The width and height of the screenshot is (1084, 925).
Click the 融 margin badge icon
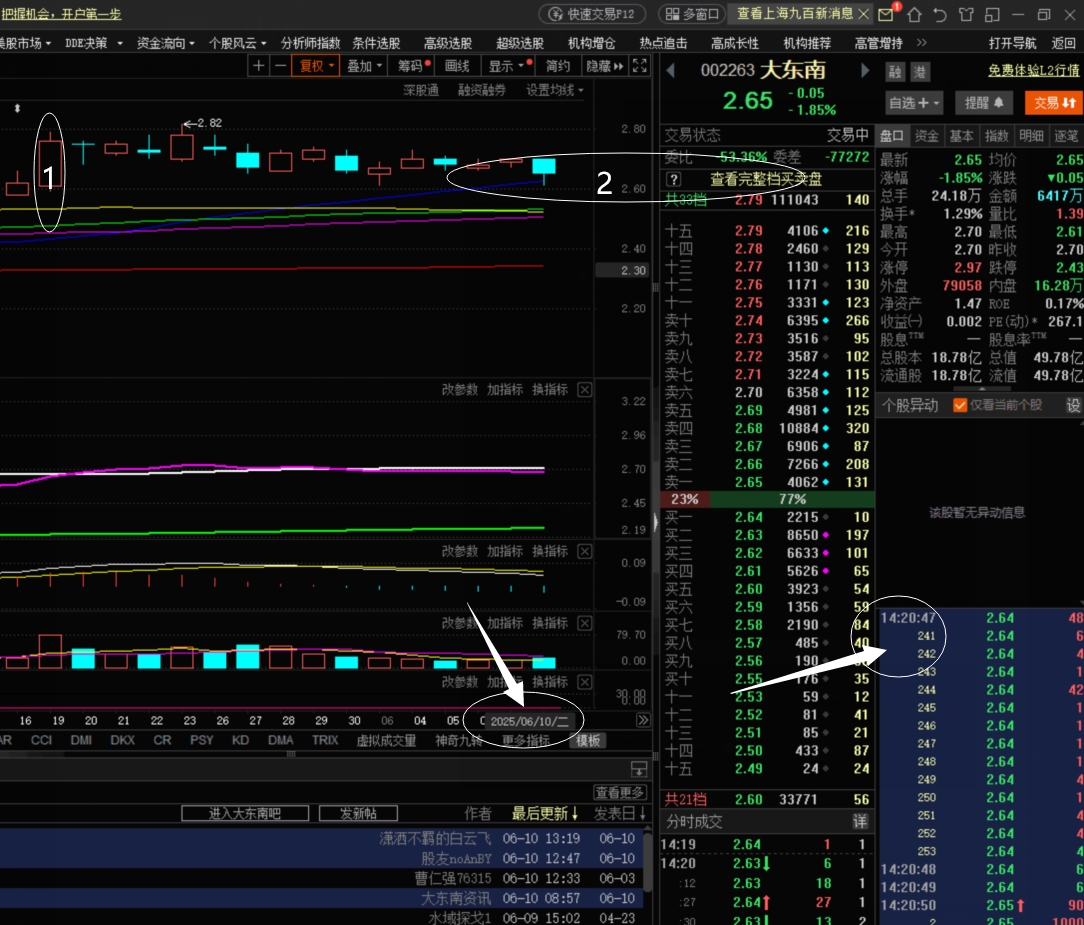(x=895, y=71)
